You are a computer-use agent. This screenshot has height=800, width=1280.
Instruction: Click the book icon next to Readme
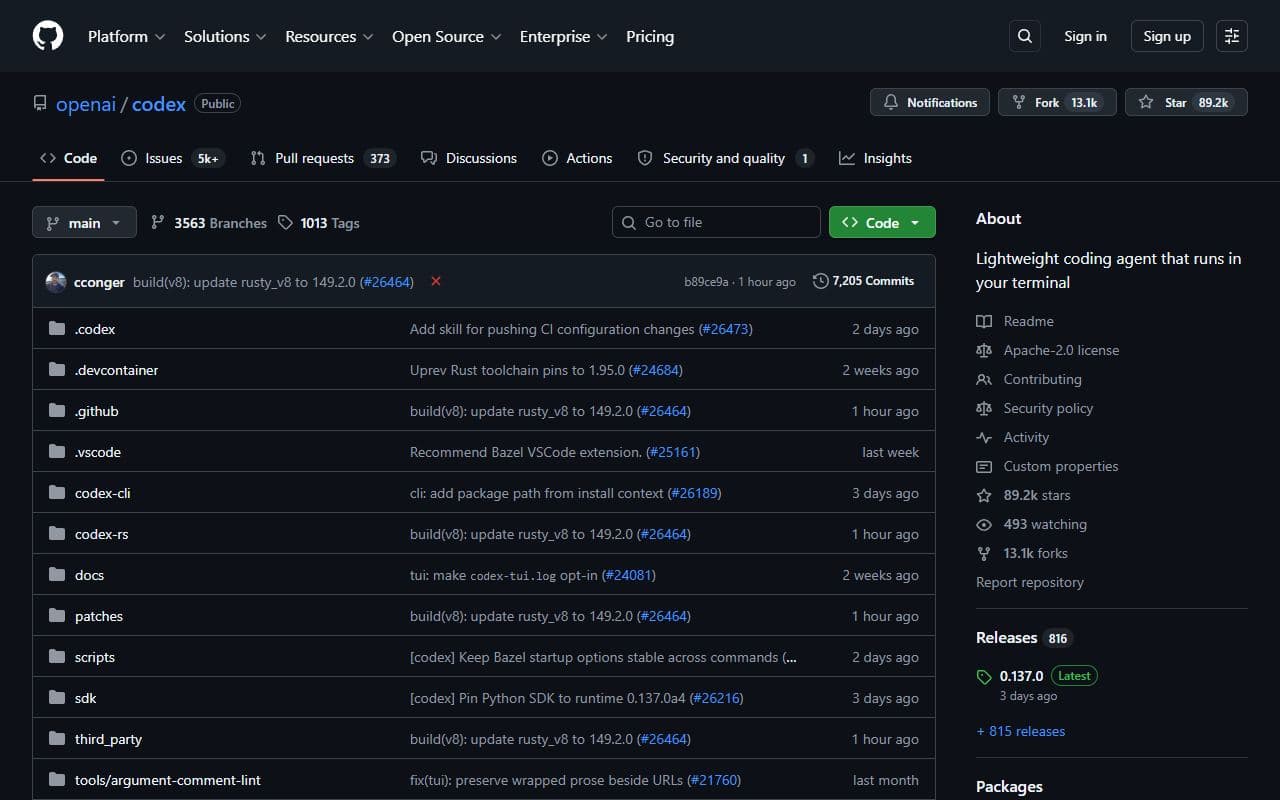tap(984, 321)
